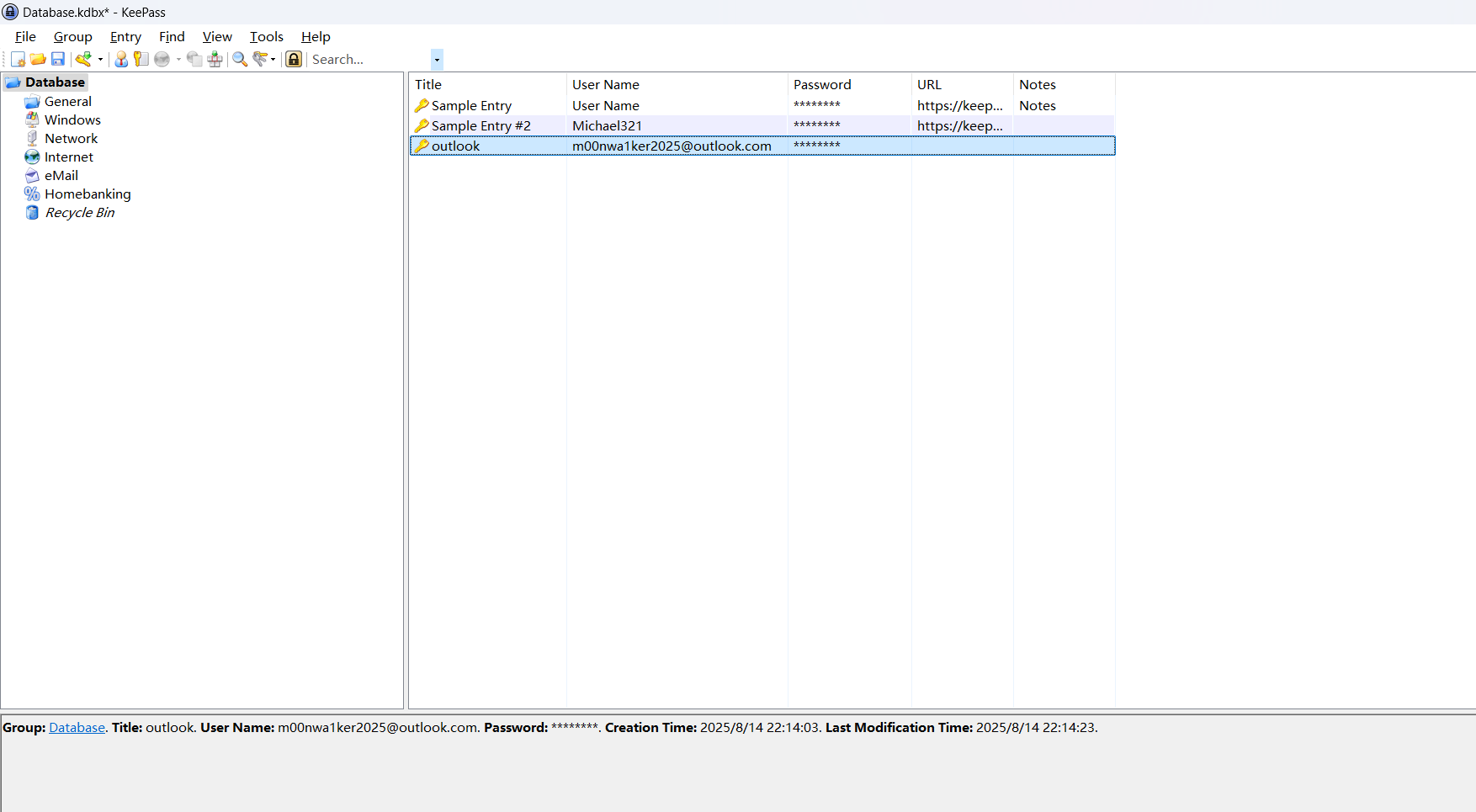Open the Show Entries dropdown arrow
The height and width of the screenshot is (812, 1476).
tap(273, 59)
